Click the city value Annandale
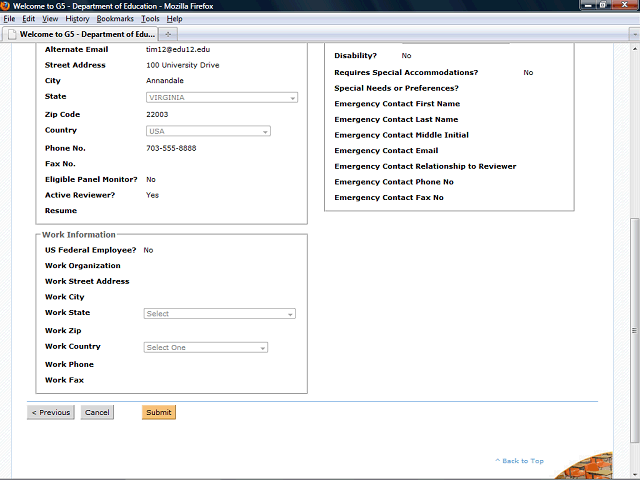 pyautogui.click(x=165, y=81)
